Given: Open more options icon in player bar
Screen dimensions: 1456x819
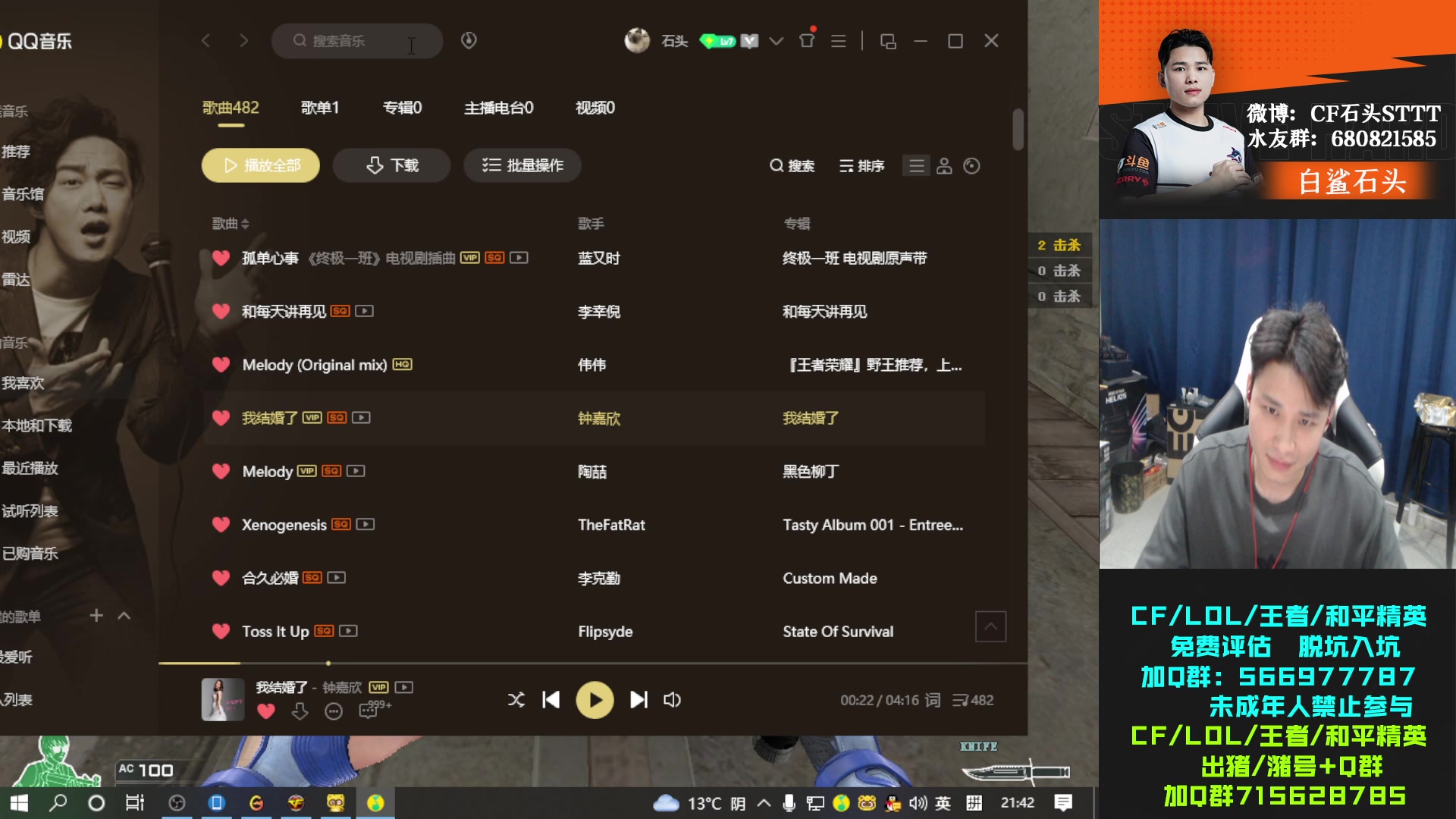Looking at the screenshot, I should click(334, 711).
